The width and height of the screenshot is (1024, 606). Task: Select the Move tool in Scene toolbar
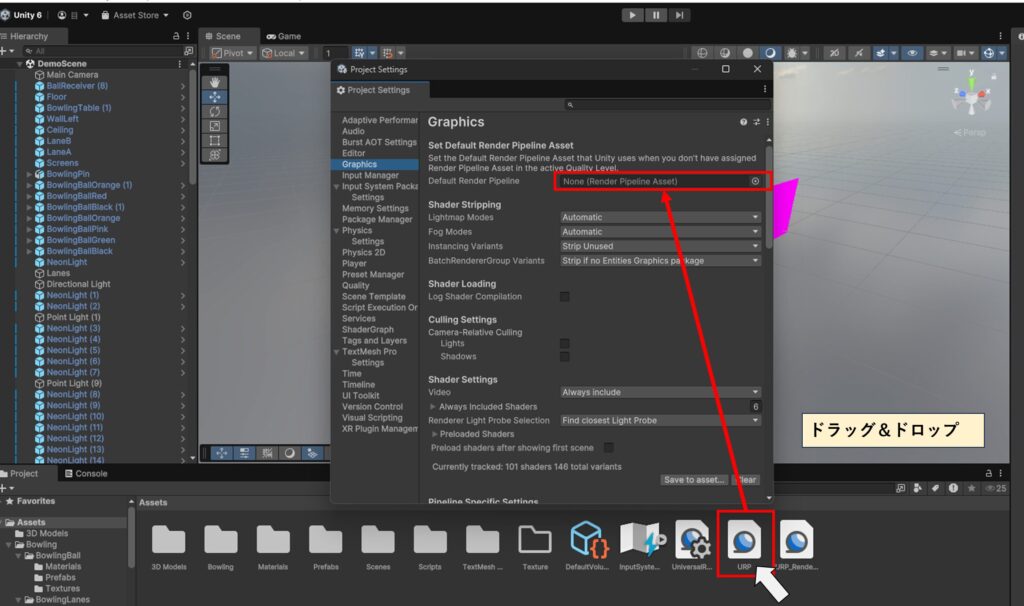[214, 97]
